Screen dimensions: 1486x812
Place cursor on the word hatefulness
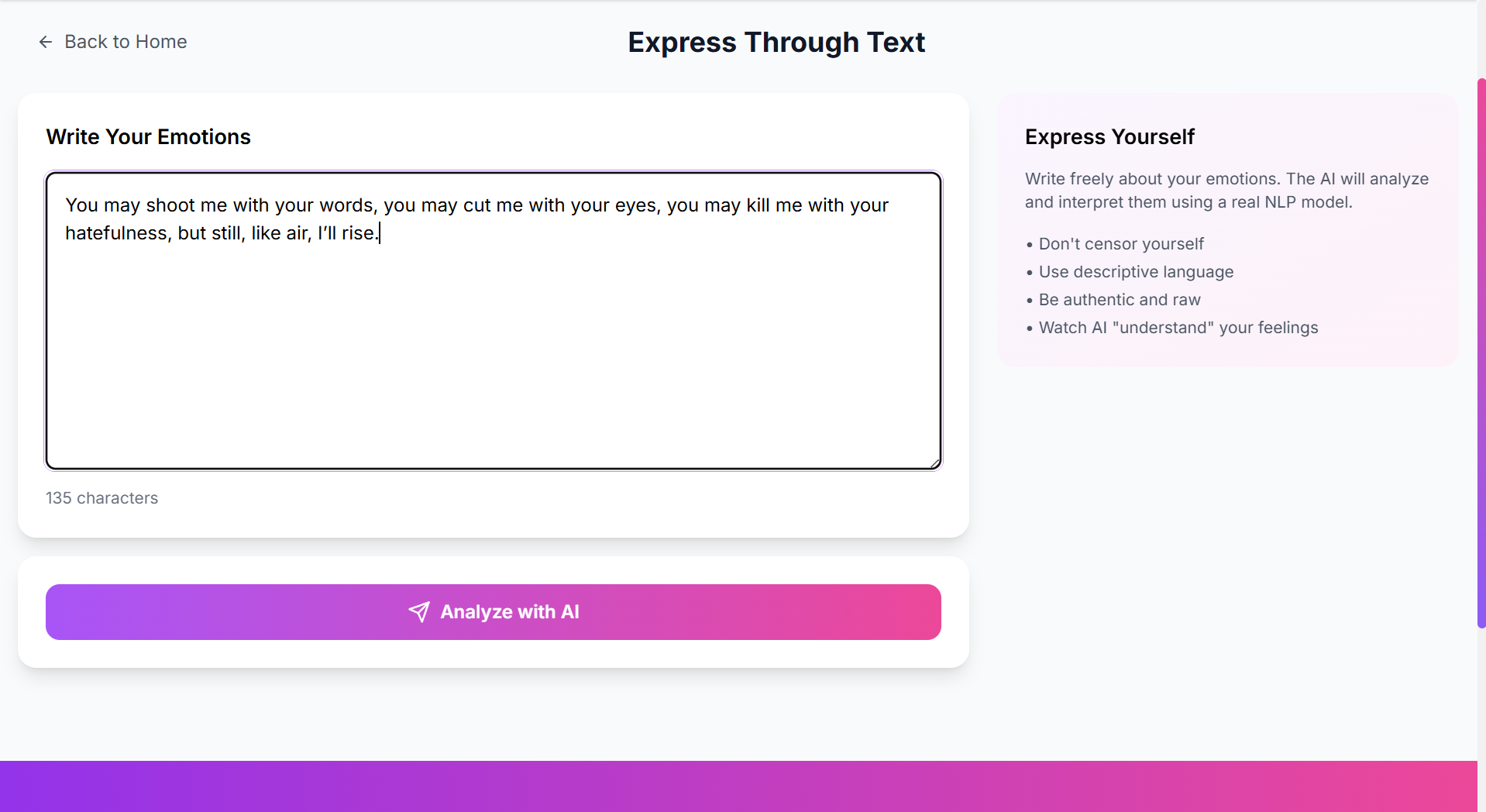(117, 233)
